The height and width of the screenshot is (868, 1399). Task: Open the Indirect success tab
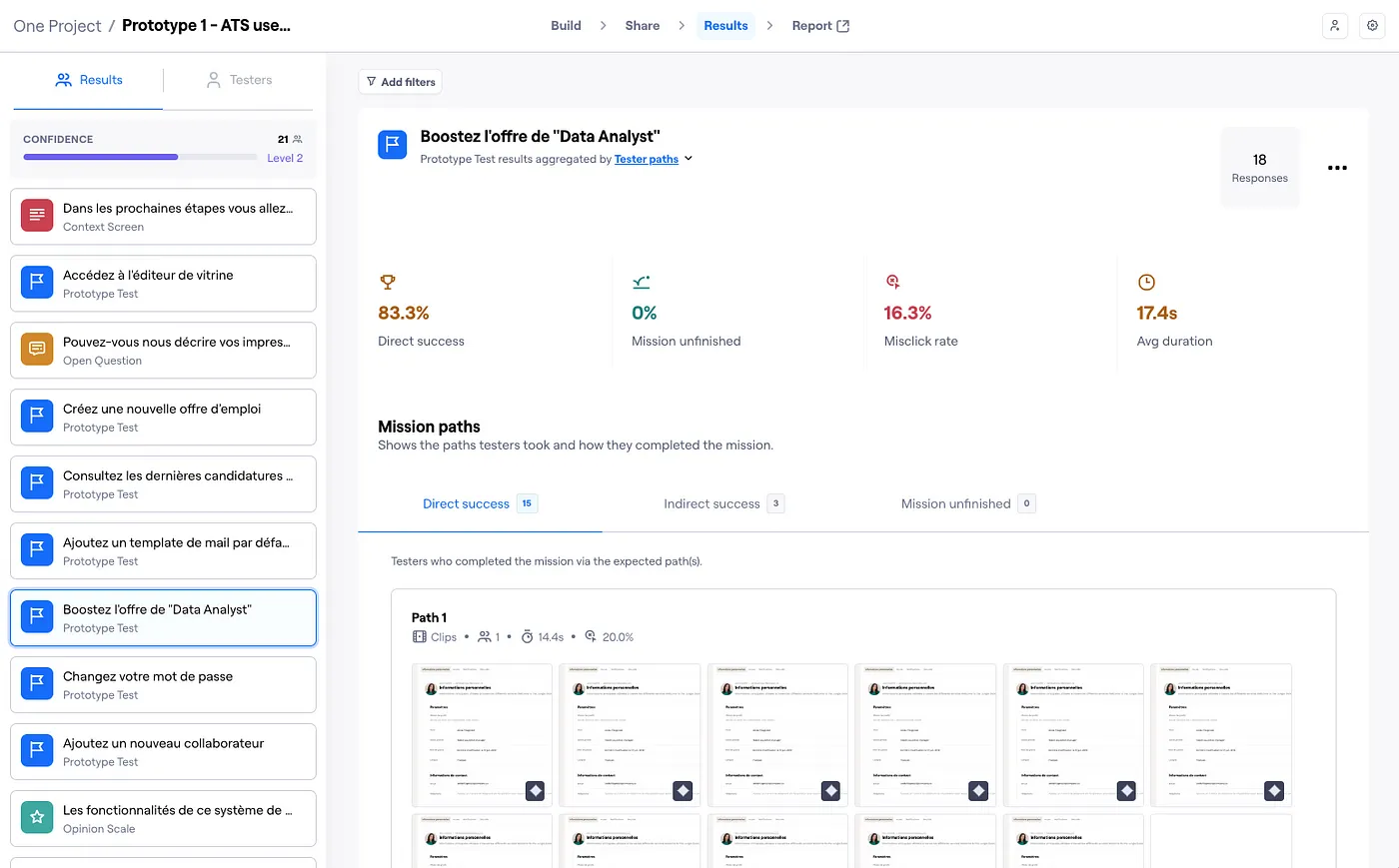[723, 503]
